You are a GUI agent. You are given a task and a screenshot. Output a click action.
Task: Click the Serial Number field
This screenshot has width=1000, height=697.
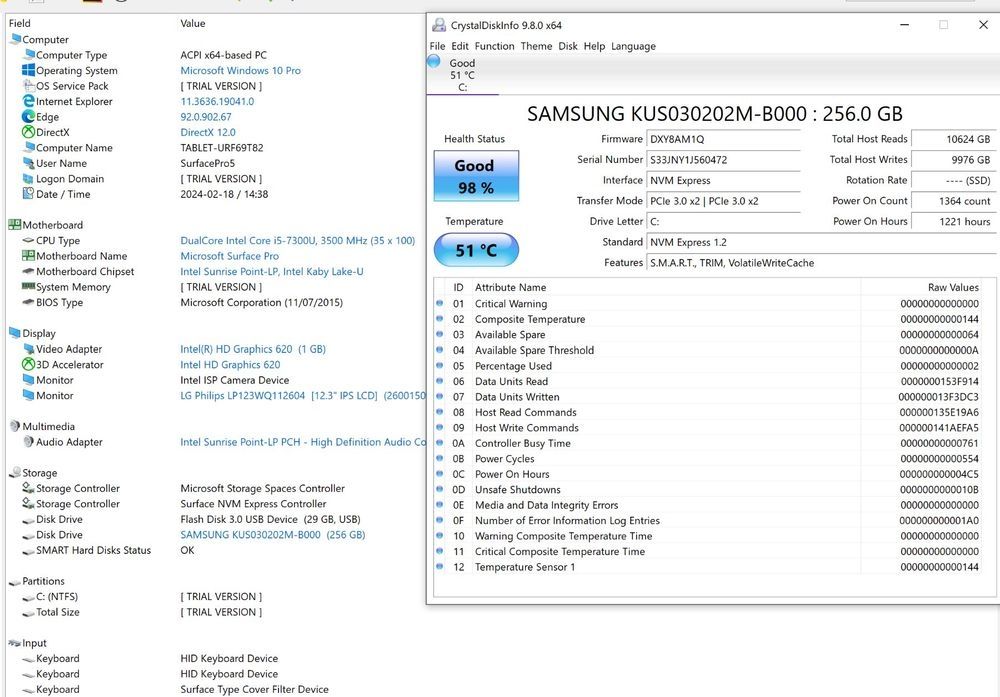[723, 159]
